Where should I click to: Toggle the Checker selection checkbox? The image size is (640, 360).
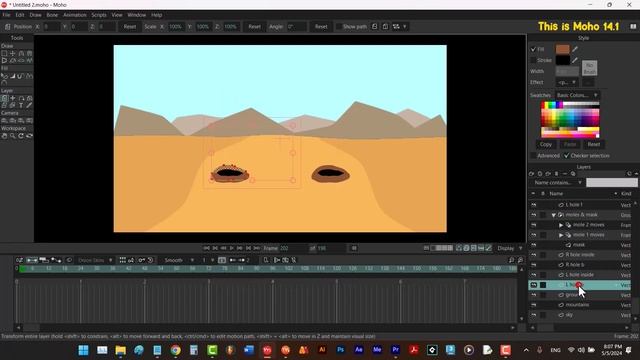point(567,156)
